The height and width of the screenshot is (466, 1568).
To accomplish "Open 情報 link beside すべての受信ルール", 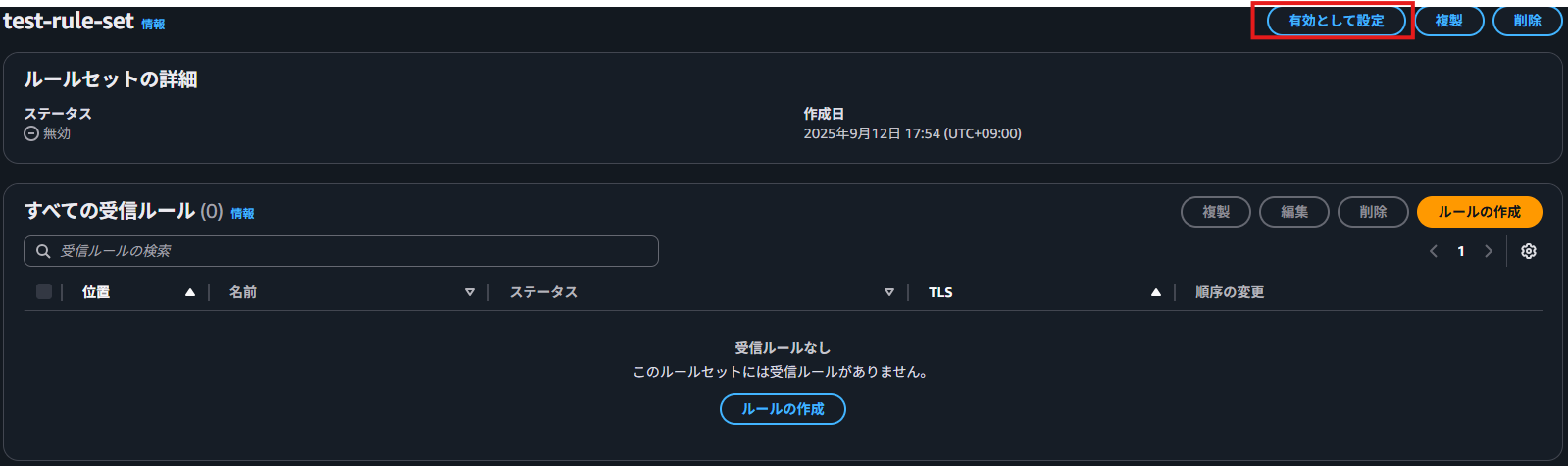I will (x=242, y=214).
